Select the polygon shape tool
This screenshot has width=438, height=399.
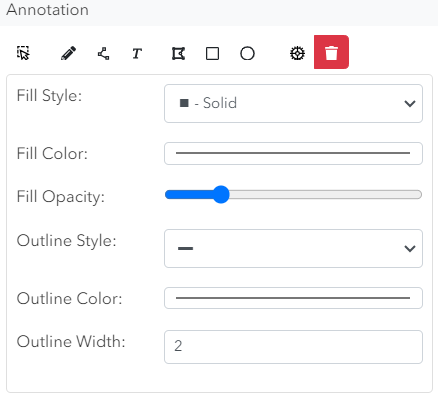(178, 53)
